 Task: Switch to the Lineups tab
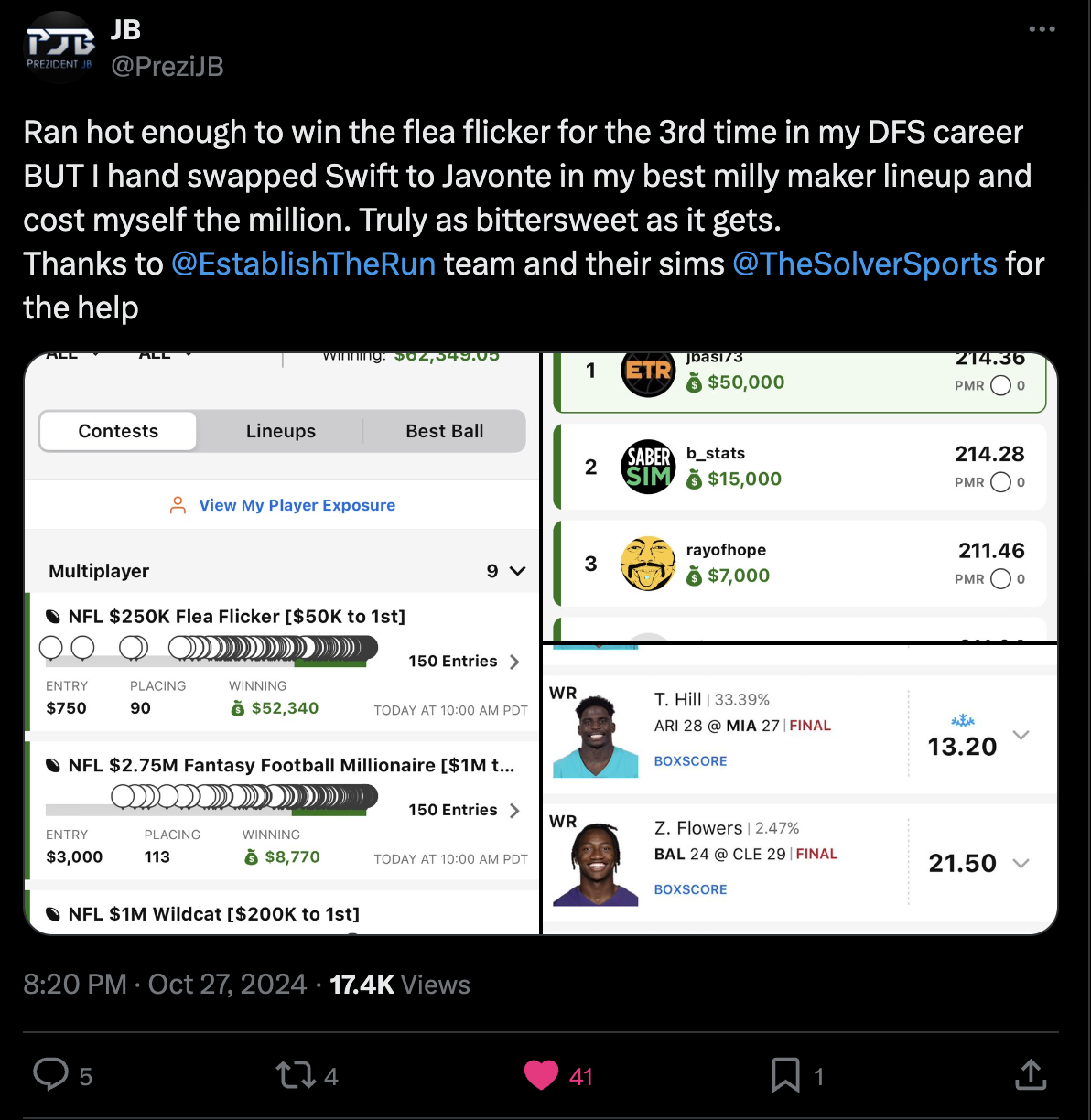281,431
